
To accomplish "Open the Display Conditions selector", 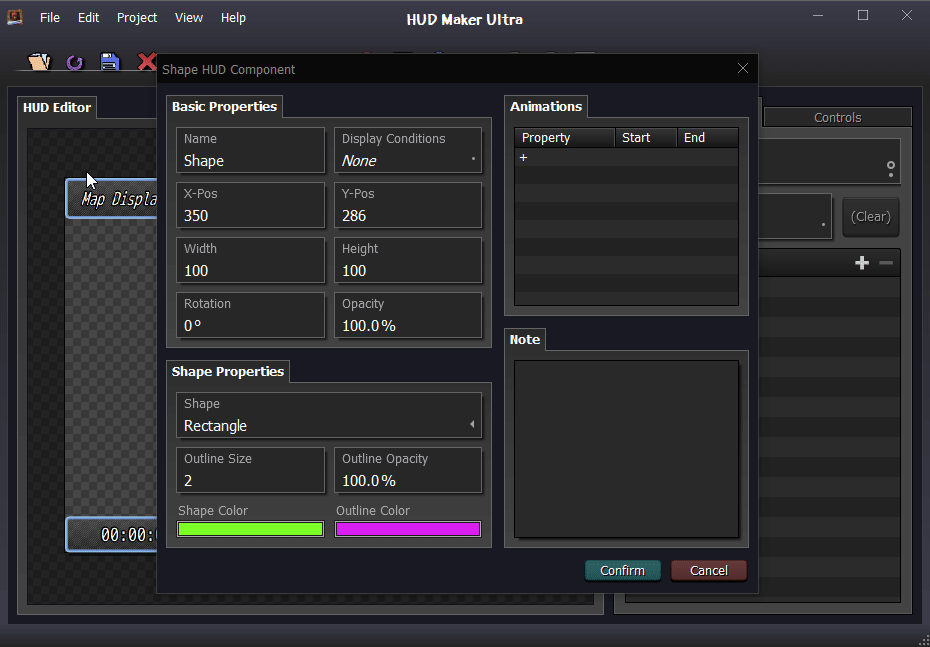I will pyautogui.click(x=408, y=150).
